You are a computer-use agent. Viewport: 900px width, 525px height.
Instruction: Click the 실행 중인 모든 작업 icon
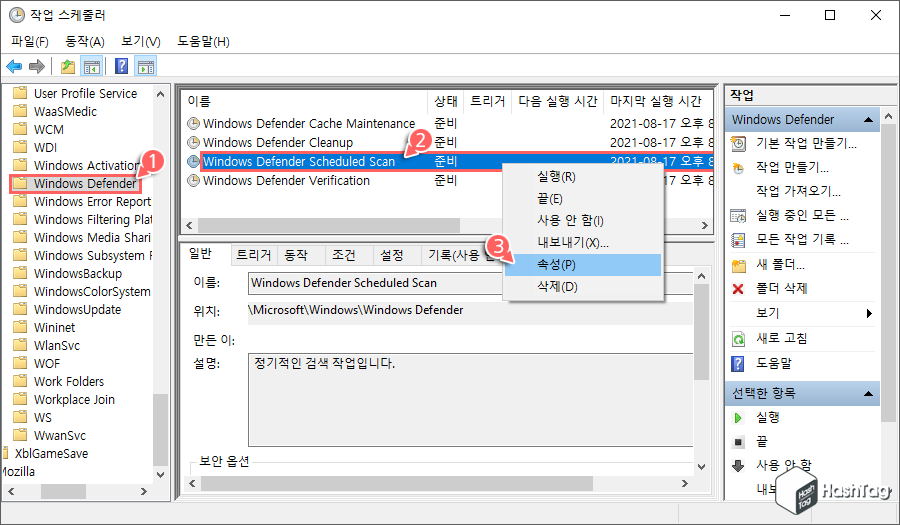738,216
